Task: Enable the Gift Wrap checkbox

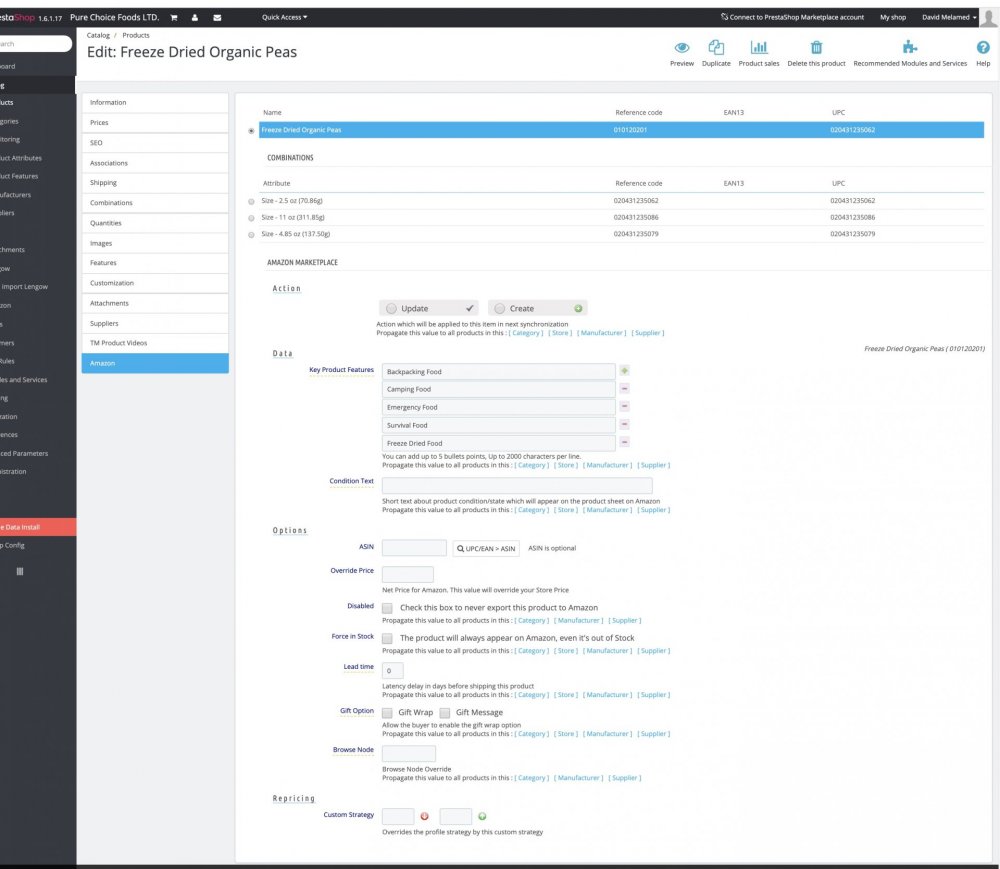Action: point(387,713)
